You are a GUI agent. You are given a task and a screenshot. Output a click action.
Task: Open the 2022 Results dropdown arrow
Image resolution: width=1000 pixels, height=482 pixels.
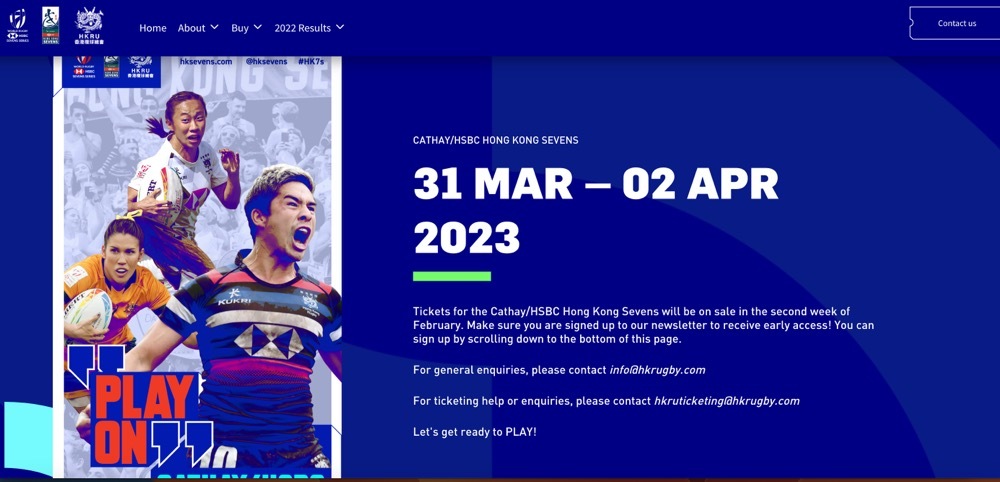coord(340,27)
